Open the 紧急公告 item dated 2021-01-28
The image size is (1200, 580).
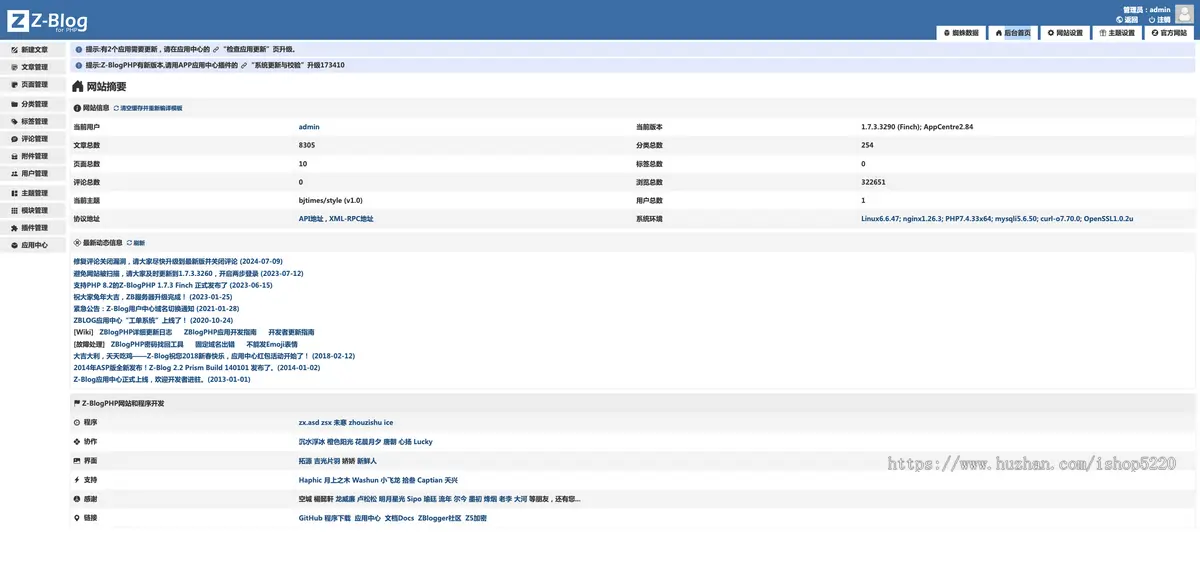[x=156, y=309]
